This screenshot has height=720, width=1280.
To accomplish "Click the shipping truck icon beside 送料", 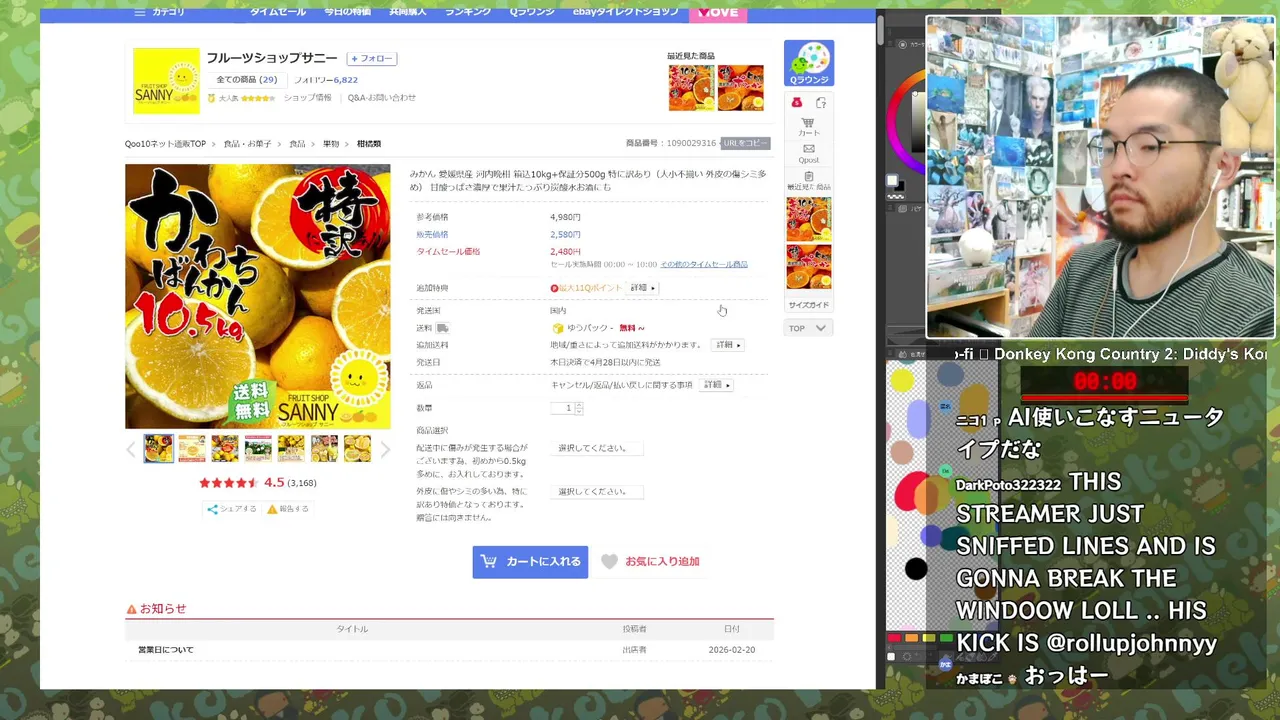I will [442, 328].
